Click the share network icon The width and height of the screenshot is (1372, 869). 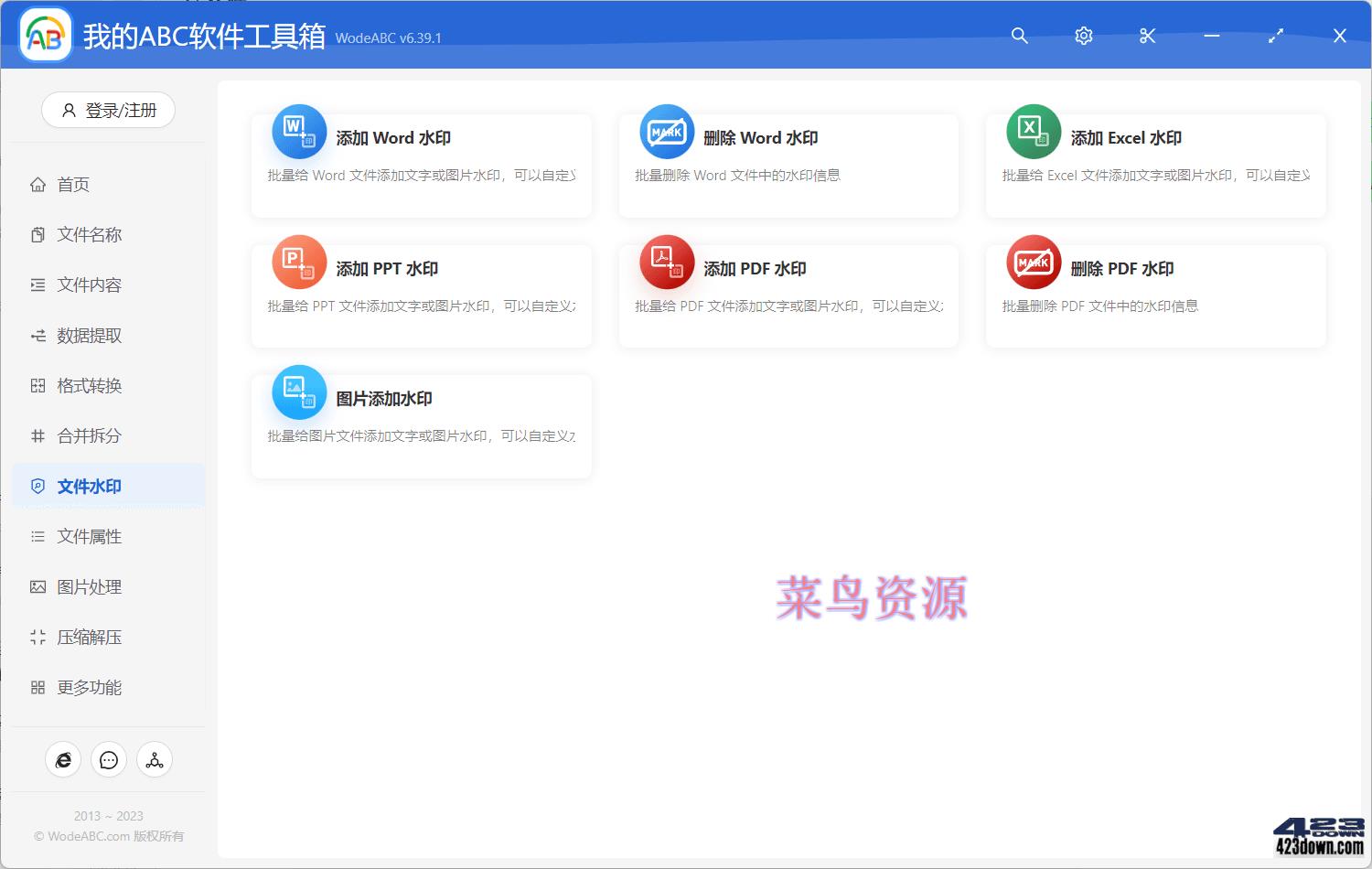pyautogui.click(x=154, y=759)
